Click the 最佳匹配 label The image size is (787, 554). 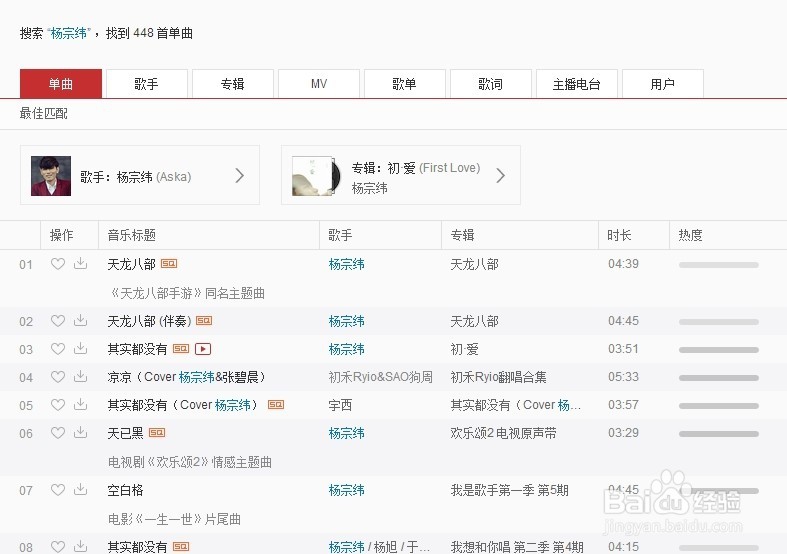(x=44, y=113)
